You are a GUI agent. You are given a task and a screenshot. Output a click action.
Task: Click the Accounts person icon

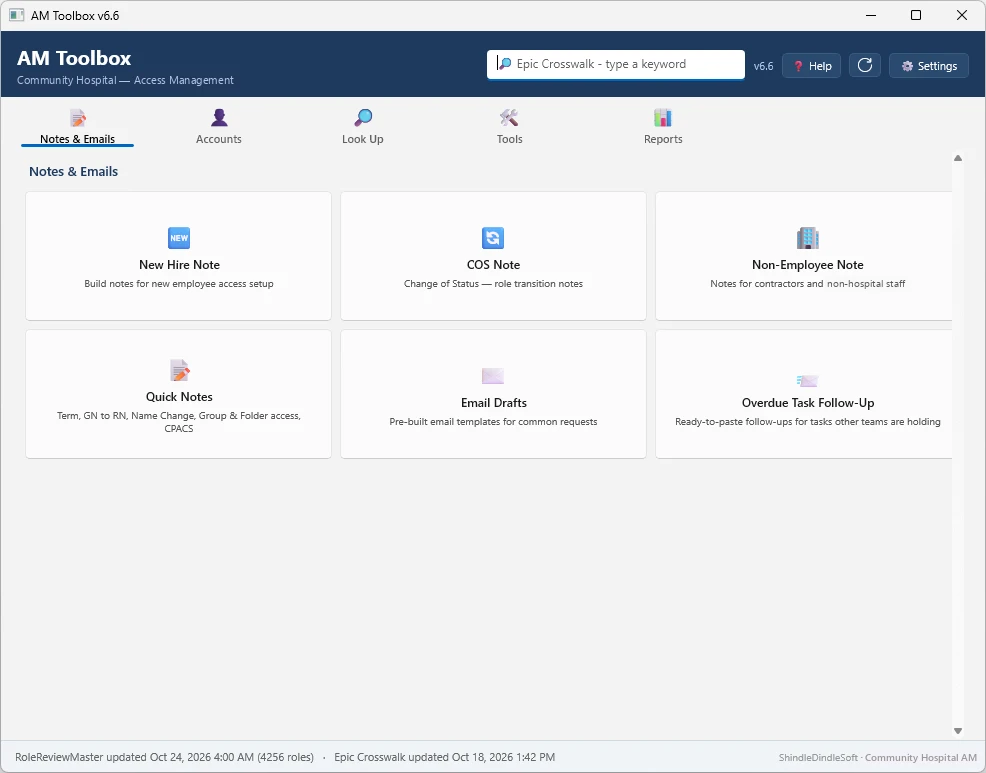219,118
